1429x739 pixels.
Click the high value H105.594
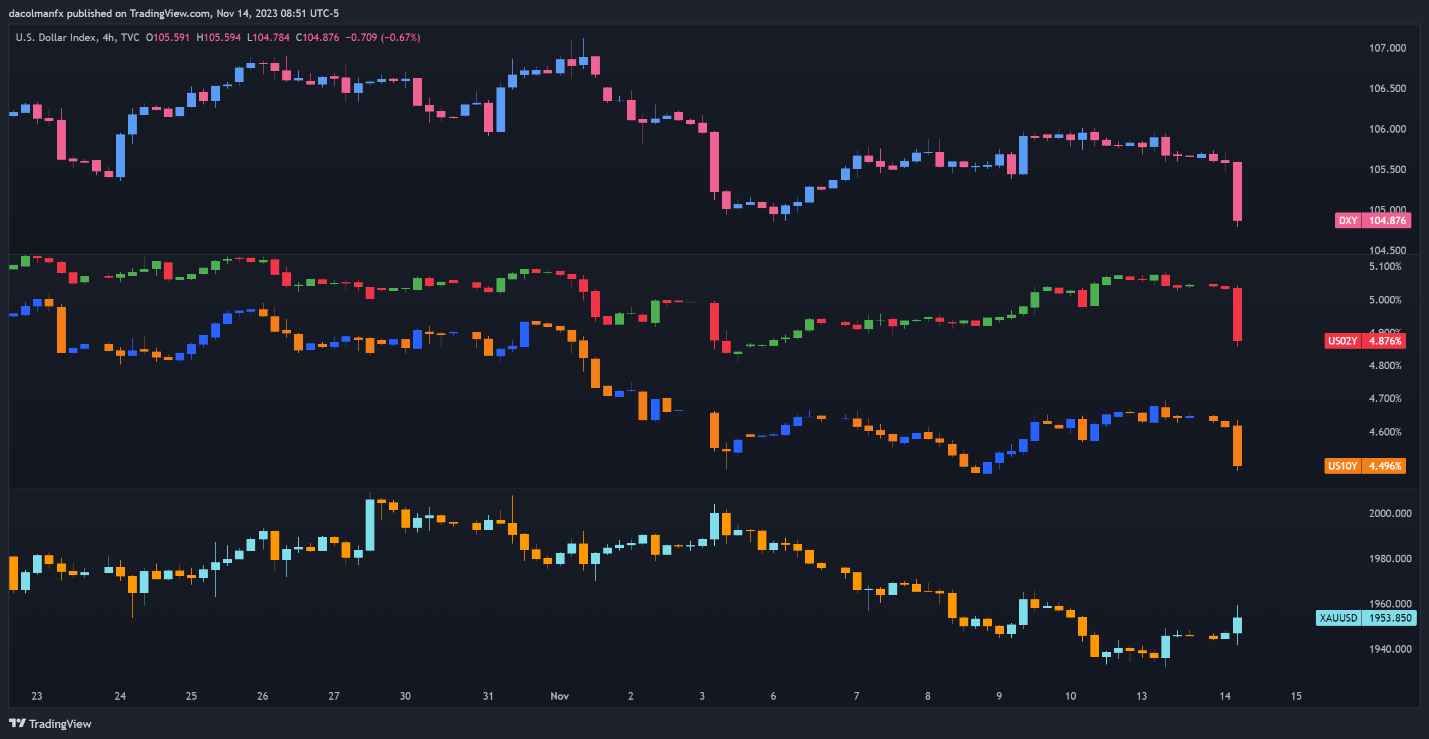pyautogui.click(x=218, y=37)
